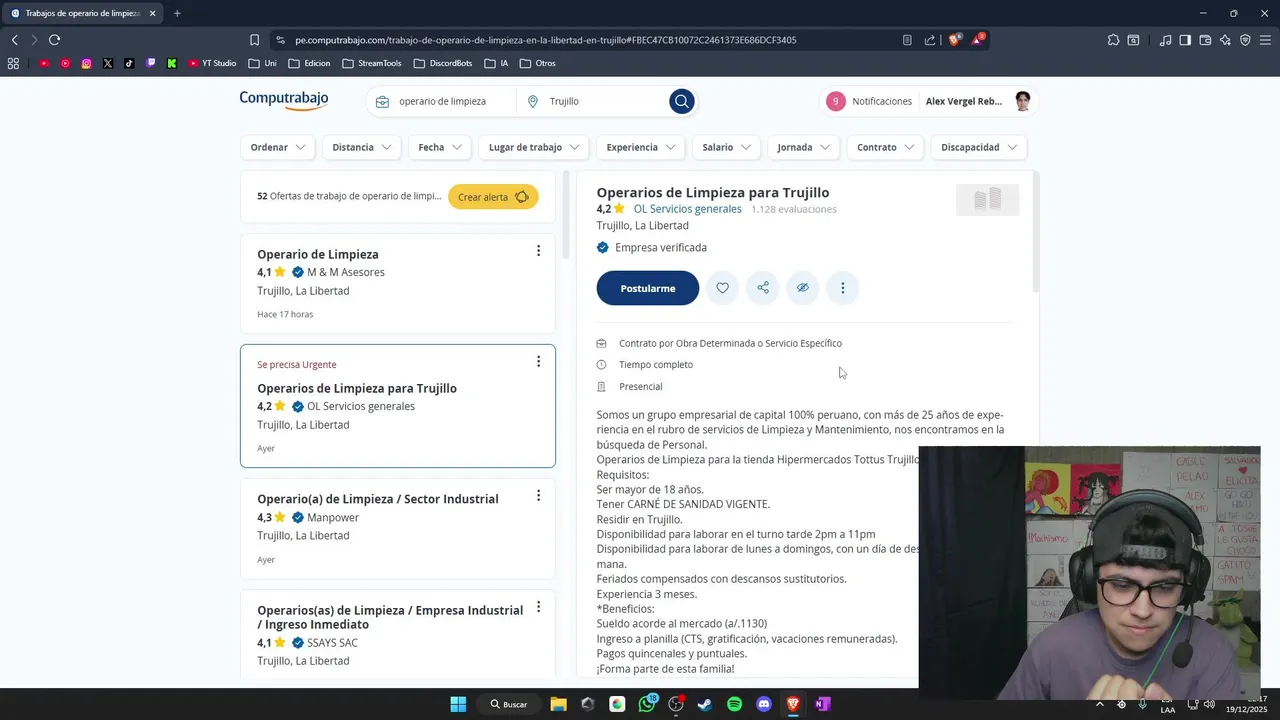Open the TikTok bookmark icon
Image resolution: width=1280 pixels, height=720 pixels.
tap(129, 63)
